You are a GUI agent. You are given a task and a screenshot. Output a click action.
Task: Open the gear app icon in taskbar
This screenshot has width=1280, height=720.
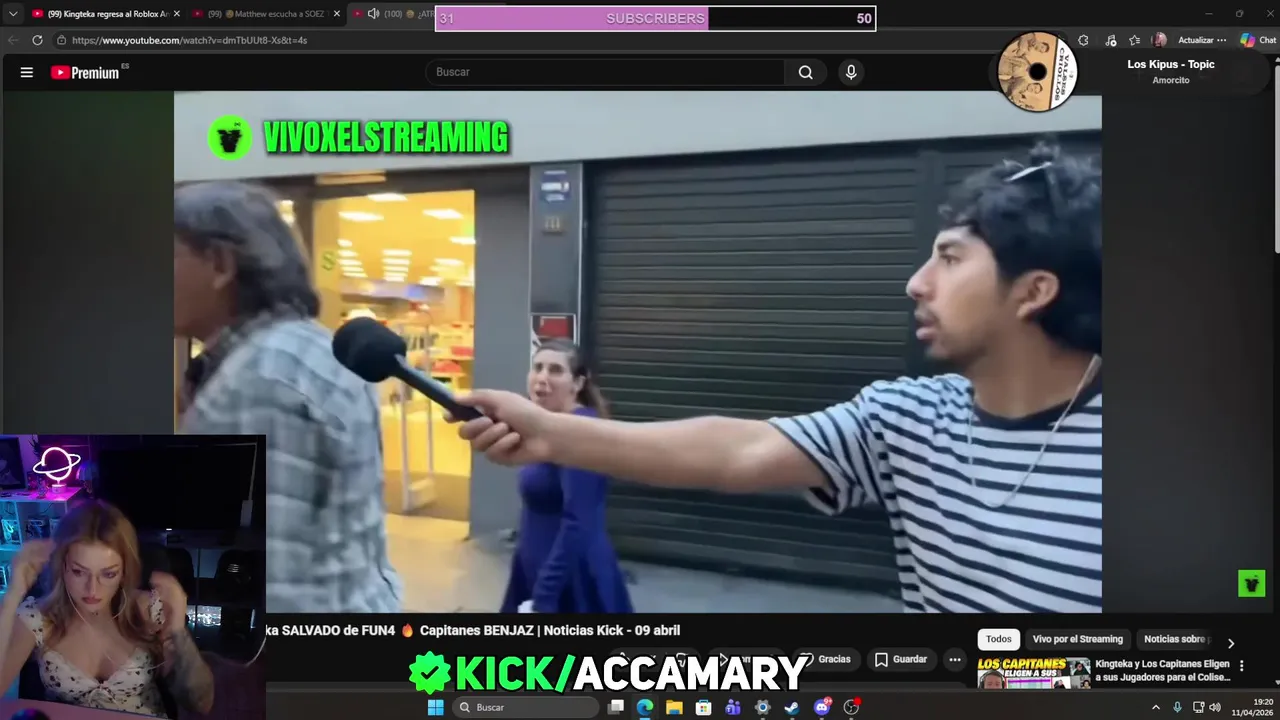coord(762,707)
